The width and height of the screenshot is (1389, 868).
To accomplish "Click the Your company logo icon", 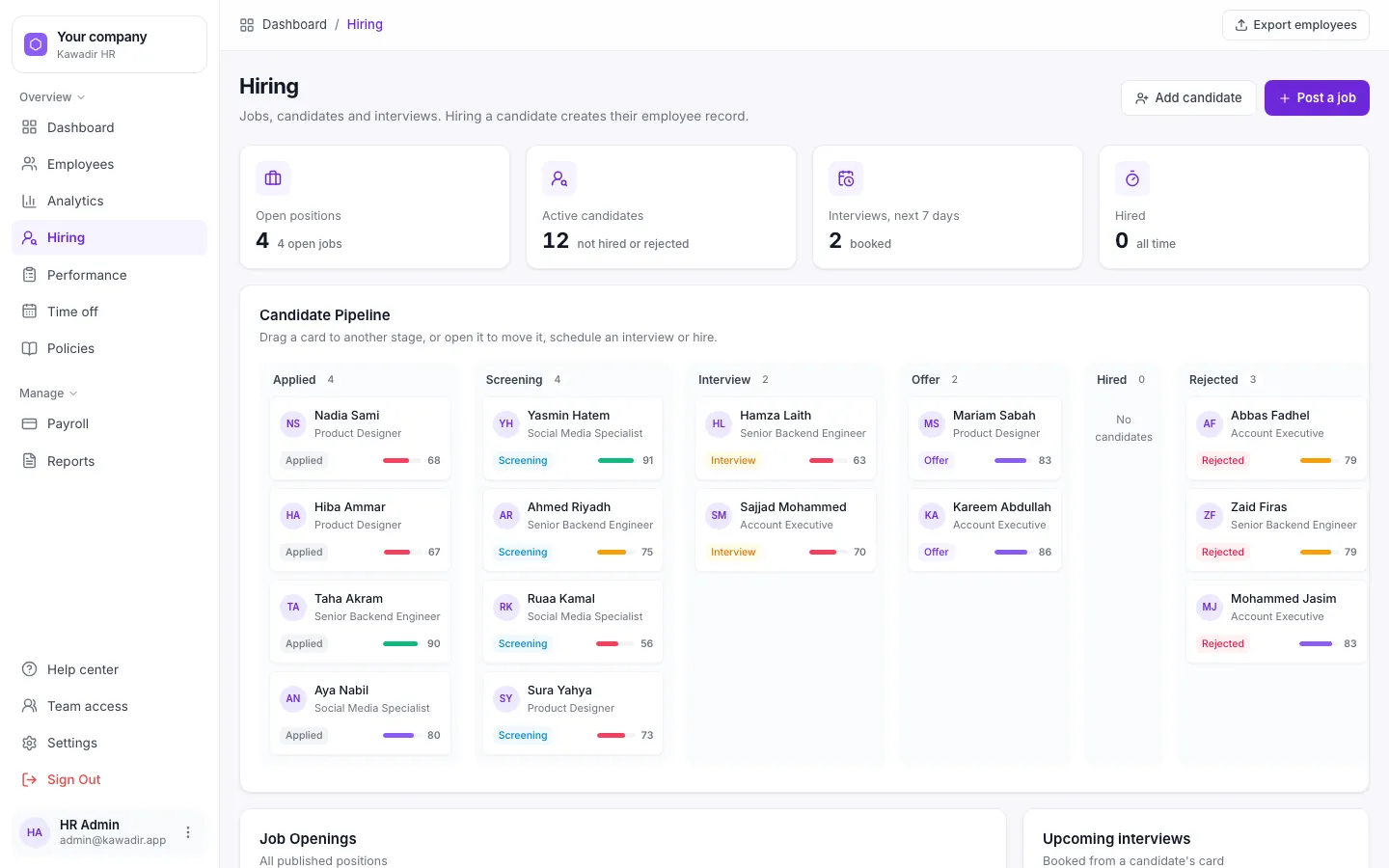I will tap(36, 44).
